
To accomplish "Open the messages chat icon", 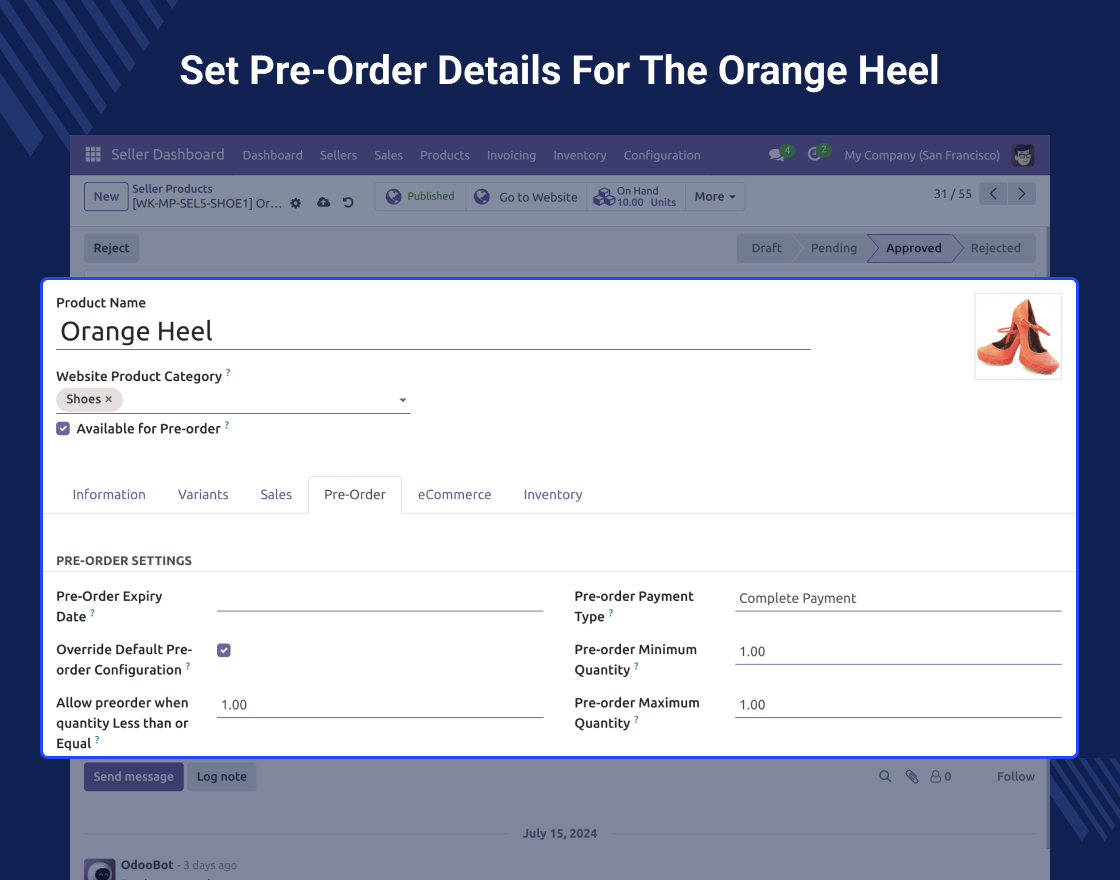I will pos(776,155).
